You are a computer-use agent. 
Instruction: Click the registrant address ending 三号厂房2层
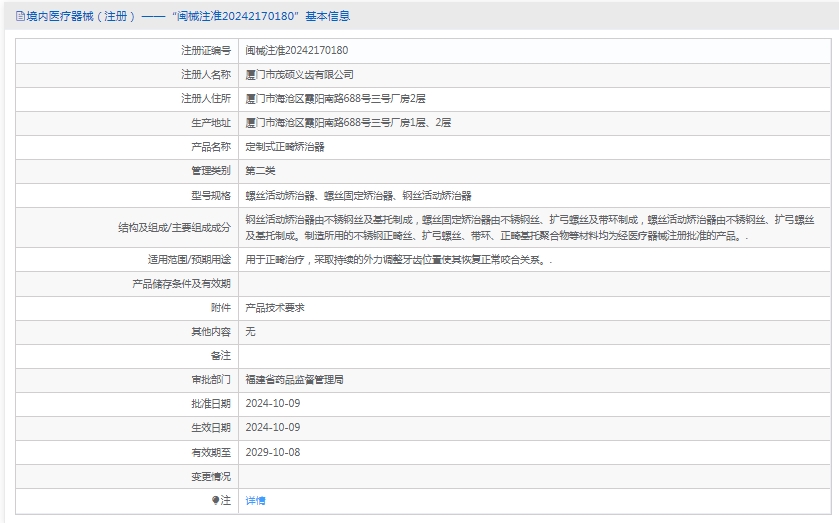coord(336,98)
